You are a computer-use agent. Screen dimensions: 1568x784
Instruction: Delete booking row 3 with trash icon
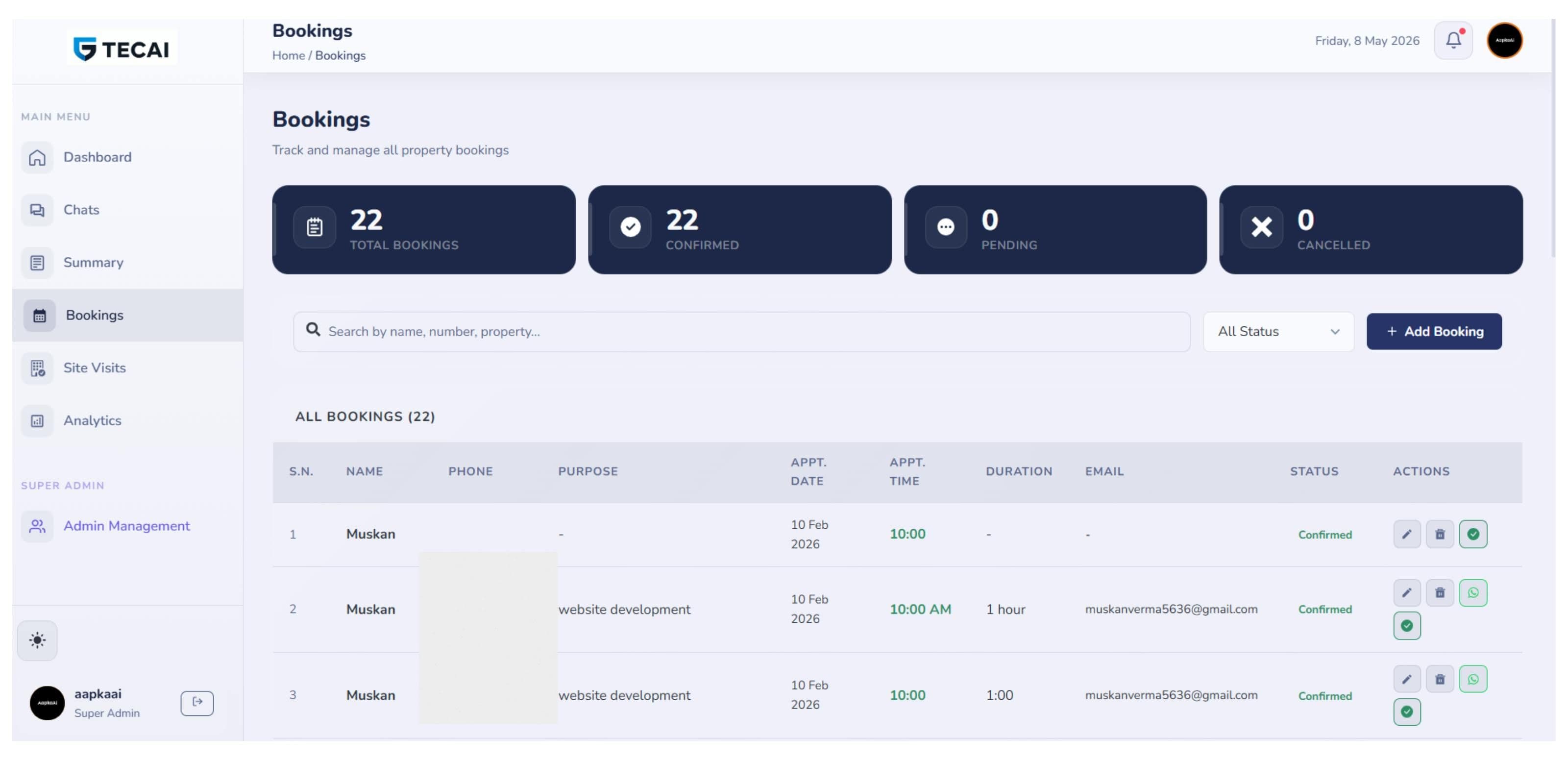(1440, 679)
